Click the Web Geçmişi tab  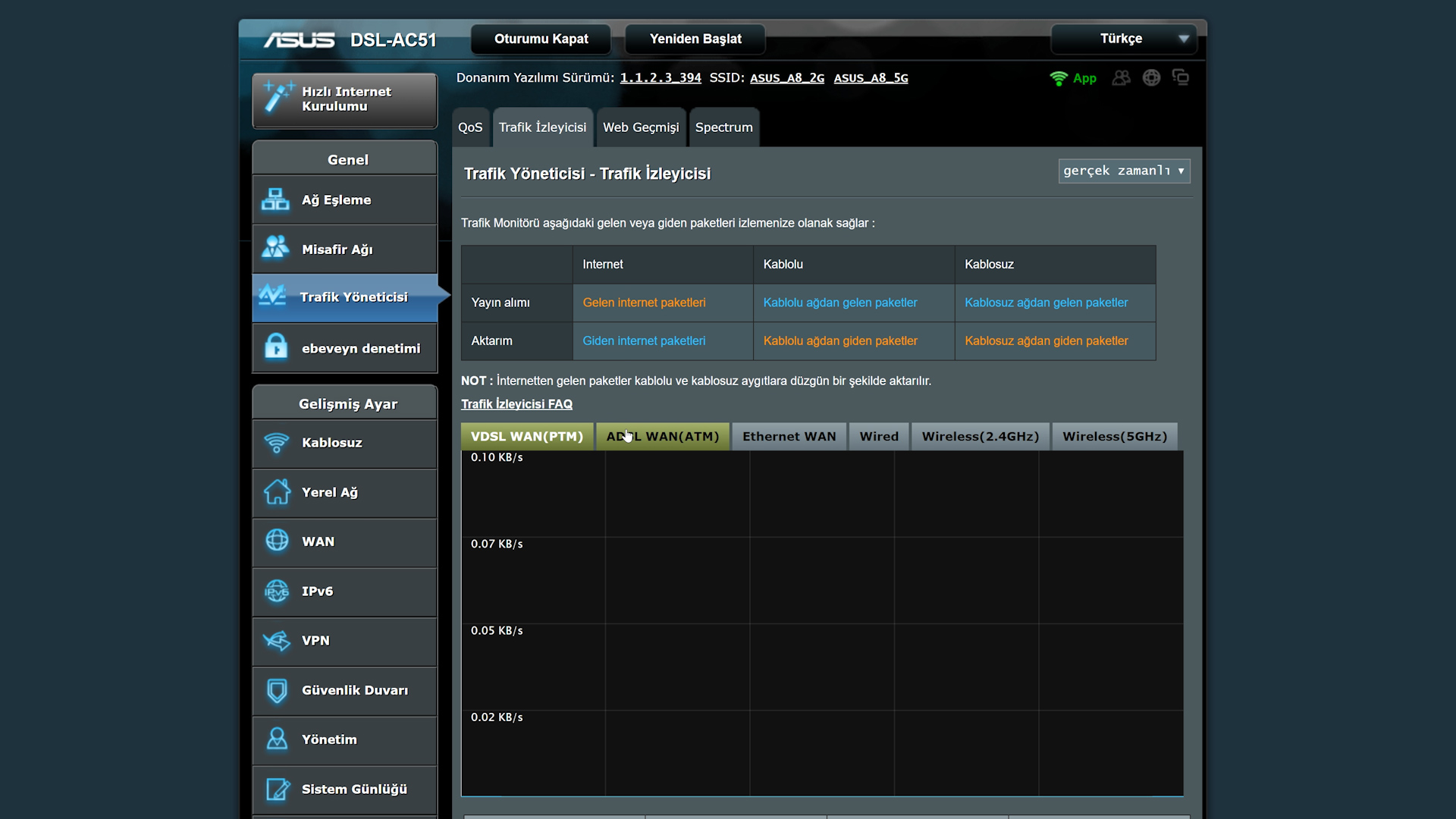640,127
